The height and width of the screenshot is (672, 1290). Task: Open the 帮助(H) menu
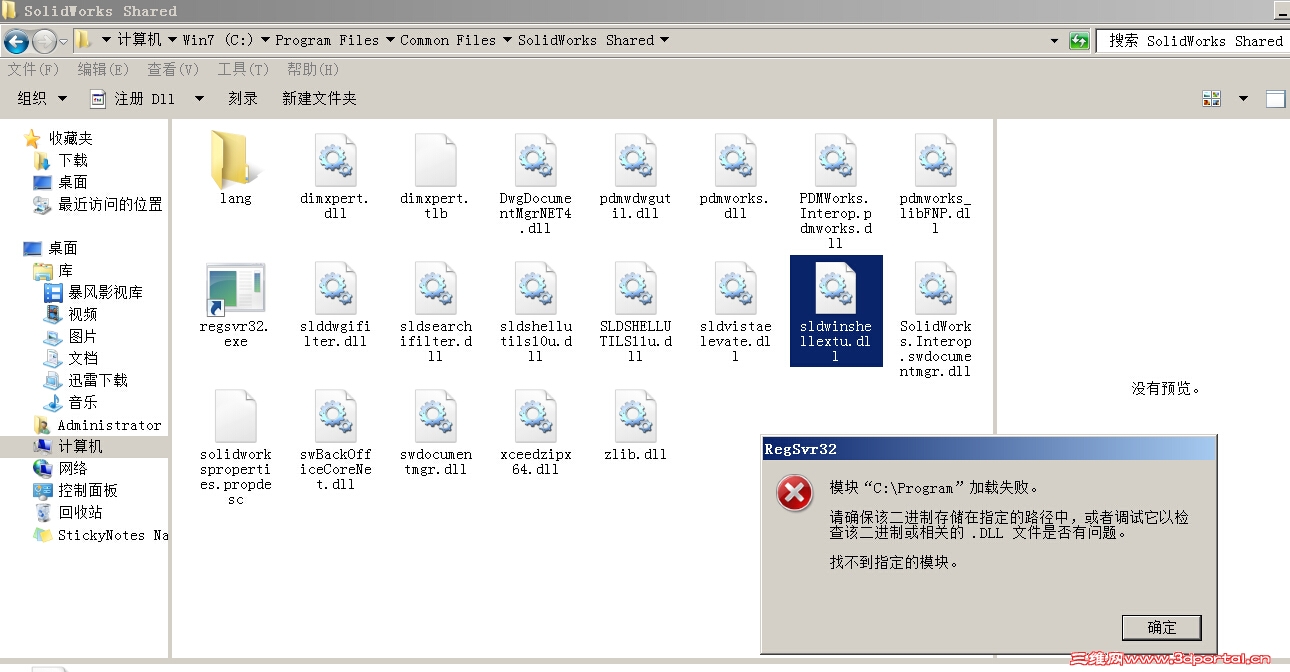point(313,69)
